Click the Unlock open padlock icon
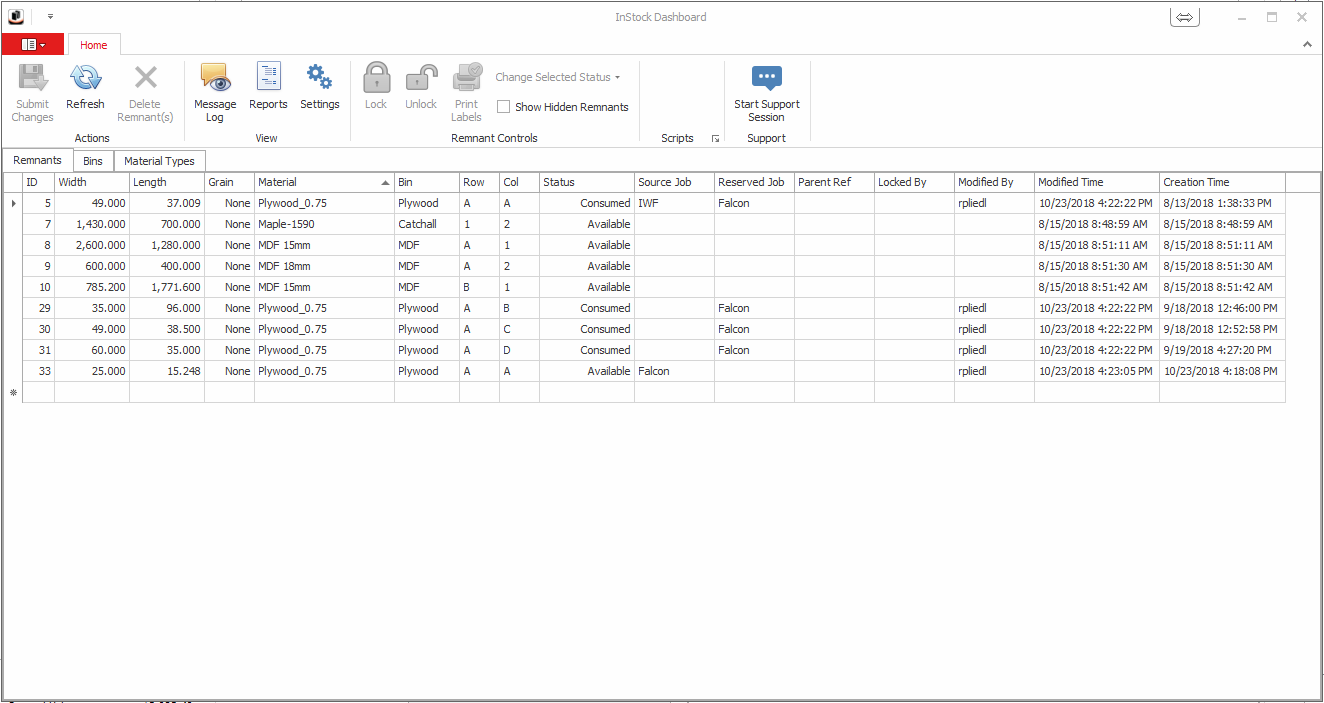 tap(421, 79)
